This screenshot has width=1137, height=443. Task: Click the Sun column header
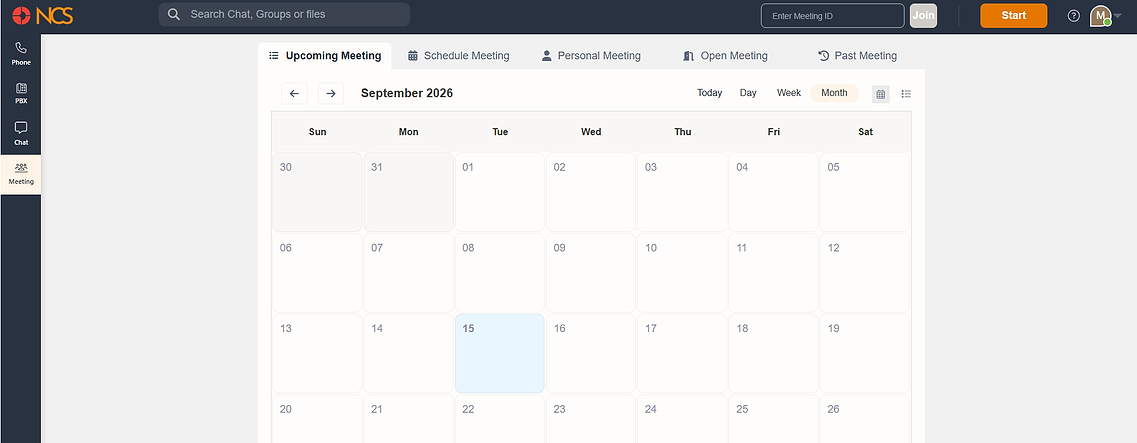317,132
